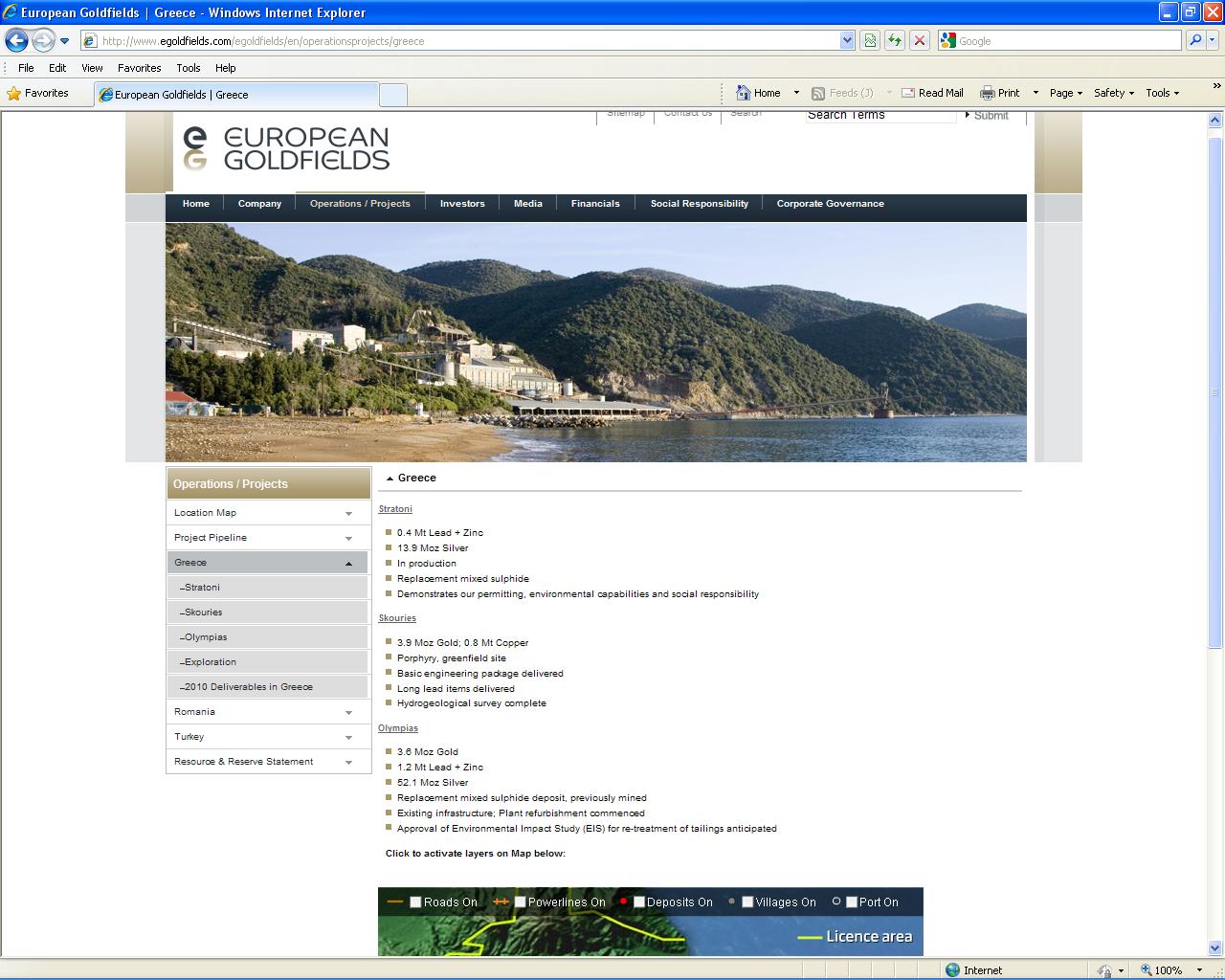Expand Resource & Reserve Statement arrow
Screen dimensions: 1225x980
pyautogui.click(x=348, y=763)
